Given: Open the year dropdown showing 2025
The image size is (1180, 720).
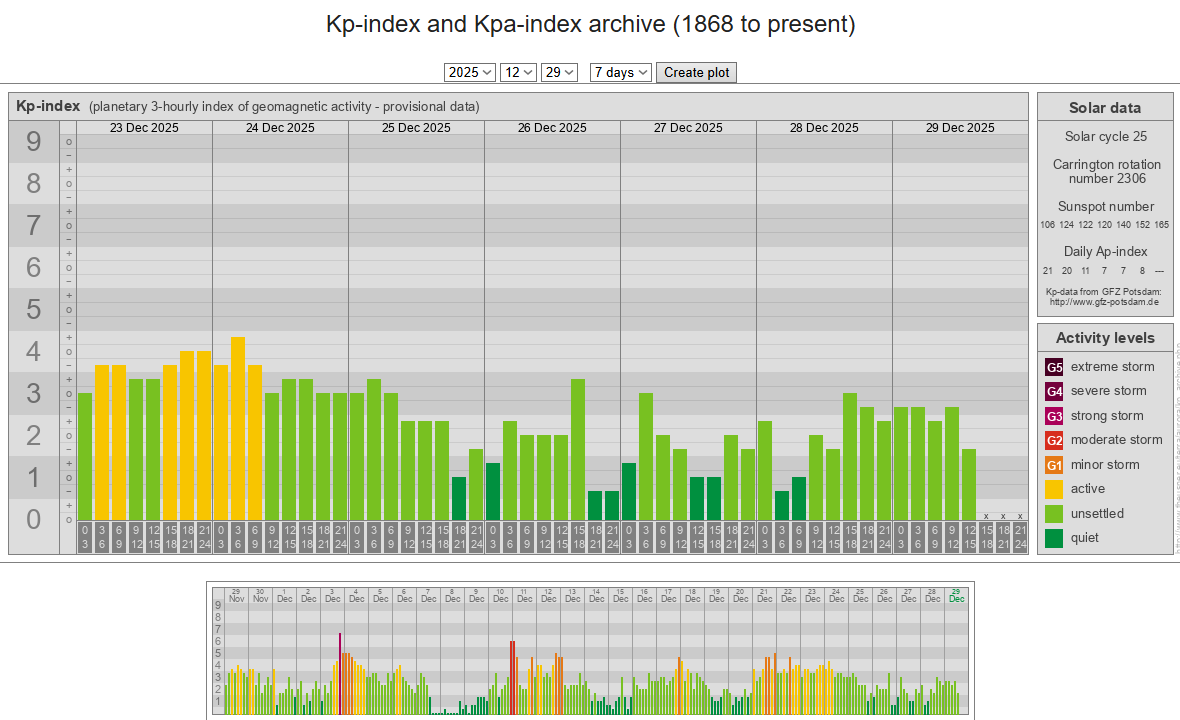Looking at the screenshot, I should 470,72.
